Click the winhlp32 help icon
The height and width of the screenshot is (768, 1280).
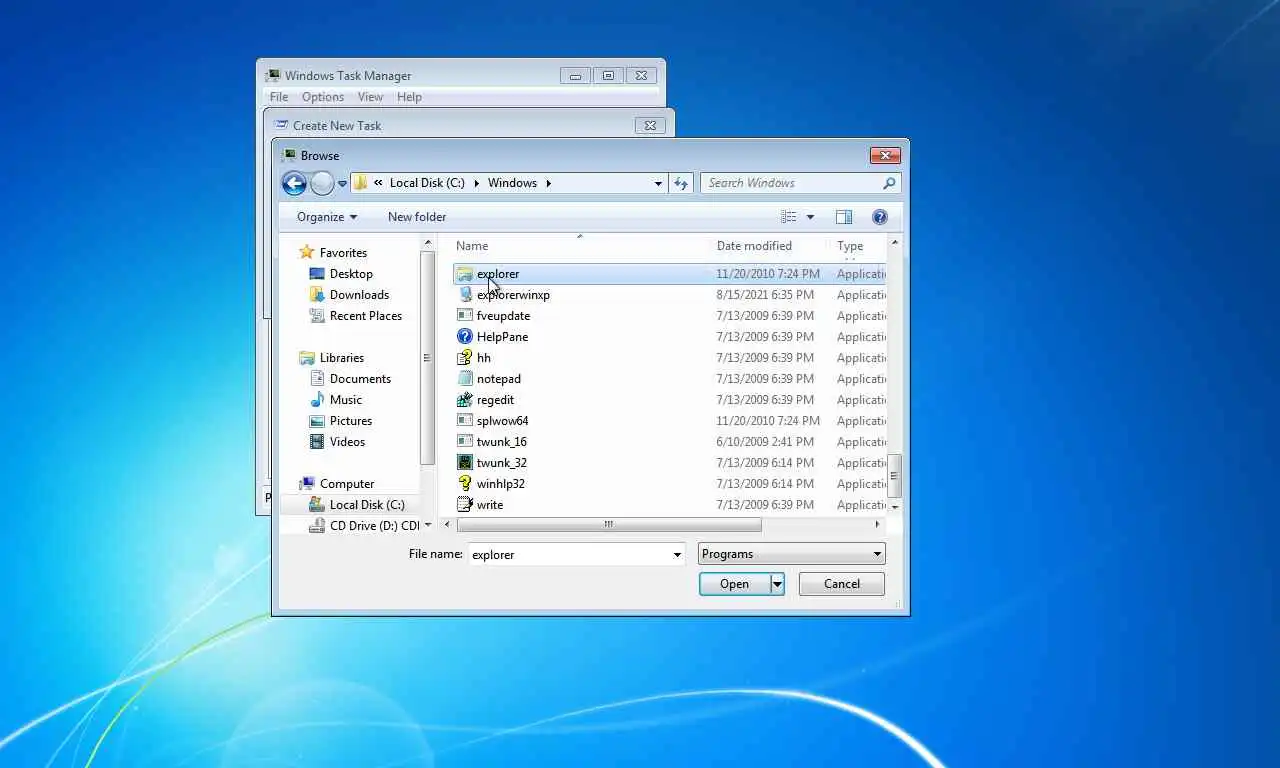[465, 484]
